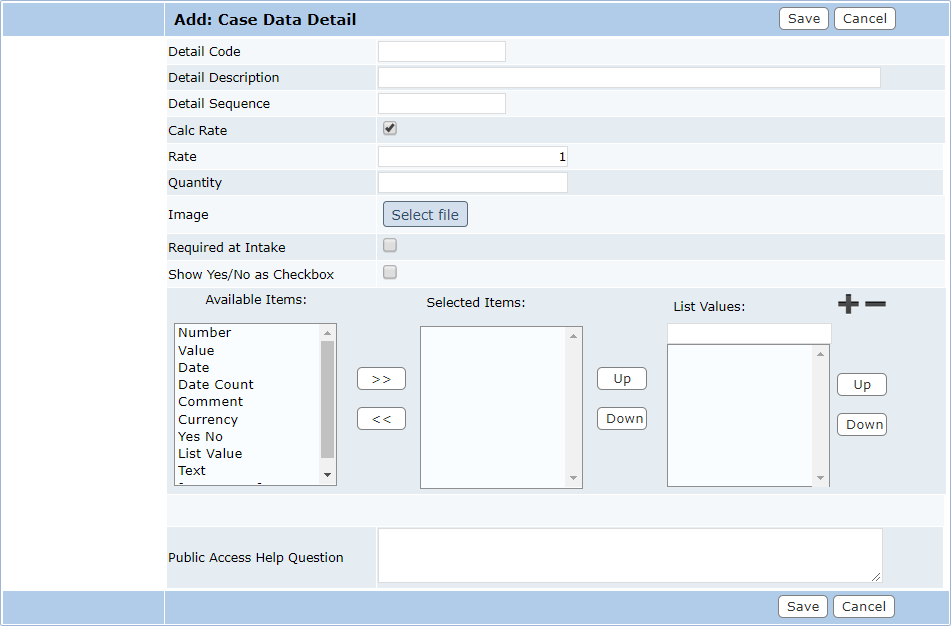Enable Required at Intake checkbox
Viewport: 951px width, 626px height.
[x=390, y=245]
